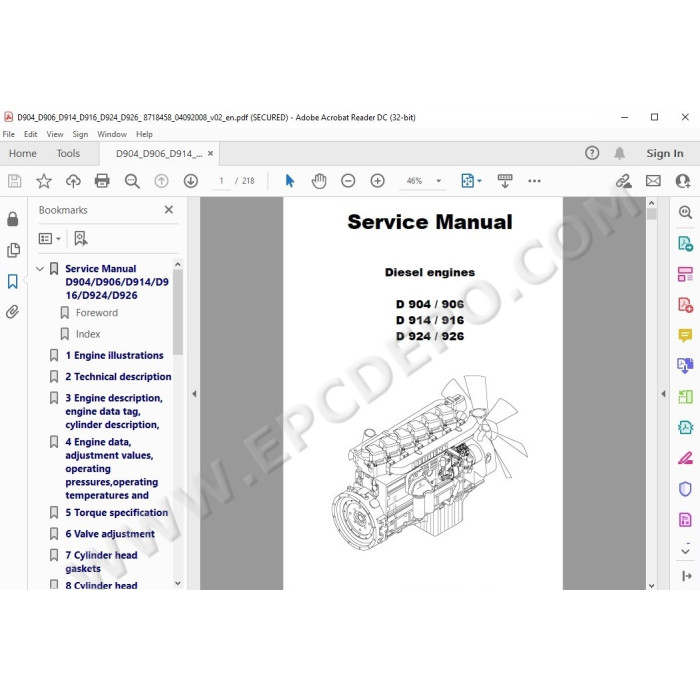Find current bookmark icon
700x700 pixels.
pyautogui.click(x=81, y=238)
